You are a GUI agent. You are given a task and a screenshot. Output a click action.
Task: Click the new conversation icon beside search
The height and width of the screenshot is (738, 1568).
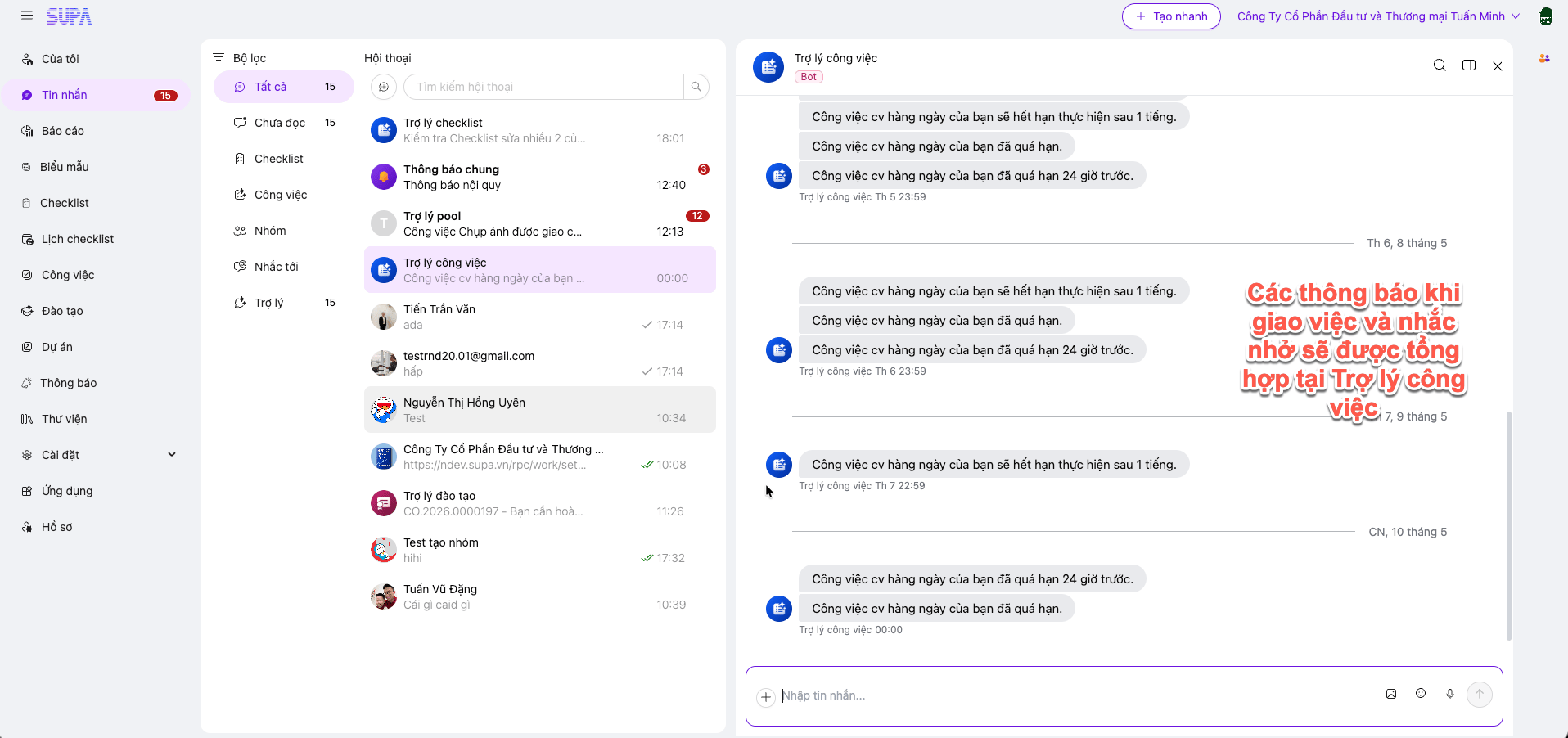click(x=384, y=87)
